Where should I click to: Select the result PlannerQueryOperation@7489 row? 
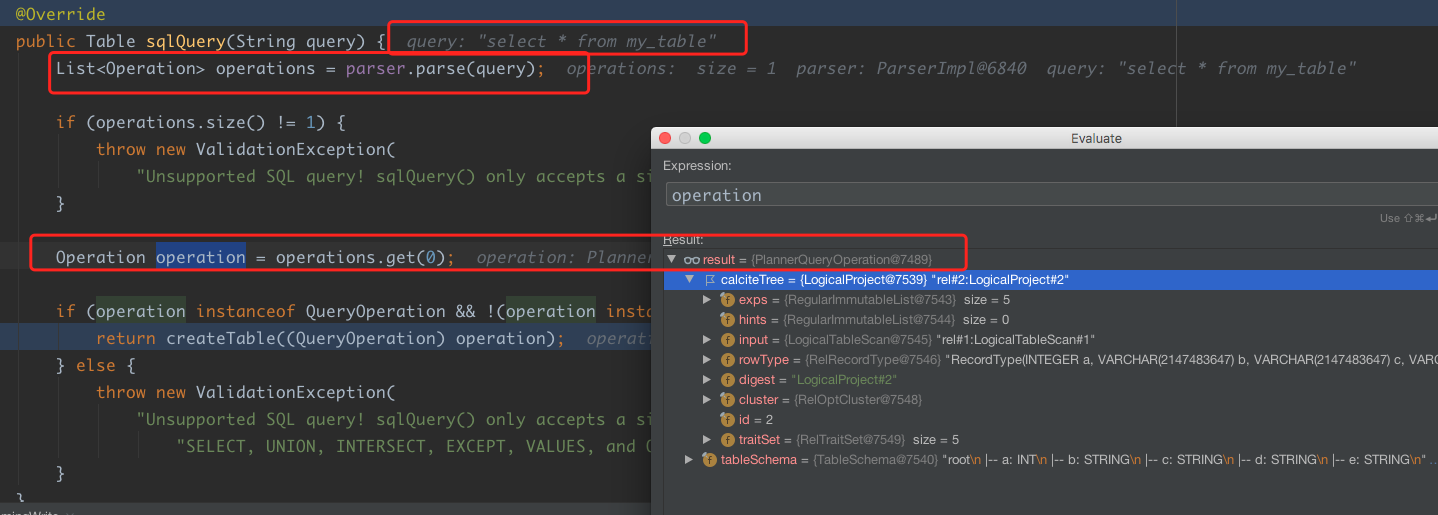[1050, 260]
